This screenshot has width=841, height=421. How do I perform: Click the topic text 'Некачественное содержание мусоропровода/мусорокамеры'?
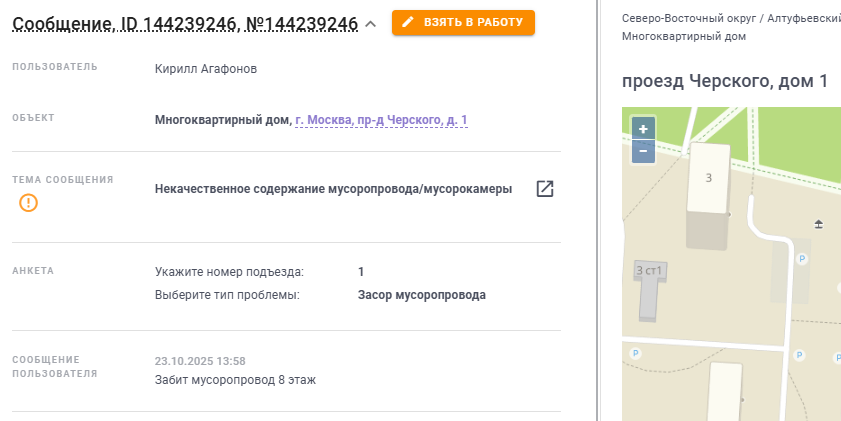pyautogui.click(x=333, y=189)
